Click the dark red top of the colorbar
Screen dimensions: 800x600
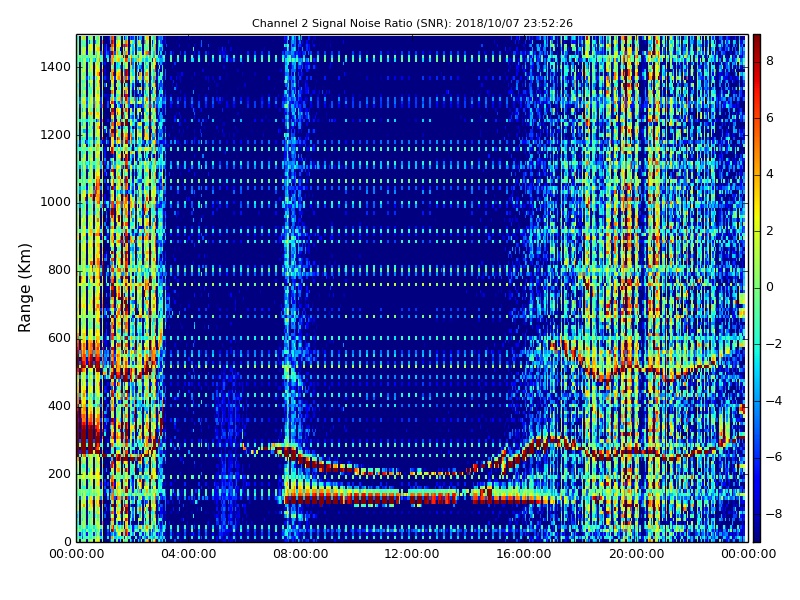[x=757, y=40]
